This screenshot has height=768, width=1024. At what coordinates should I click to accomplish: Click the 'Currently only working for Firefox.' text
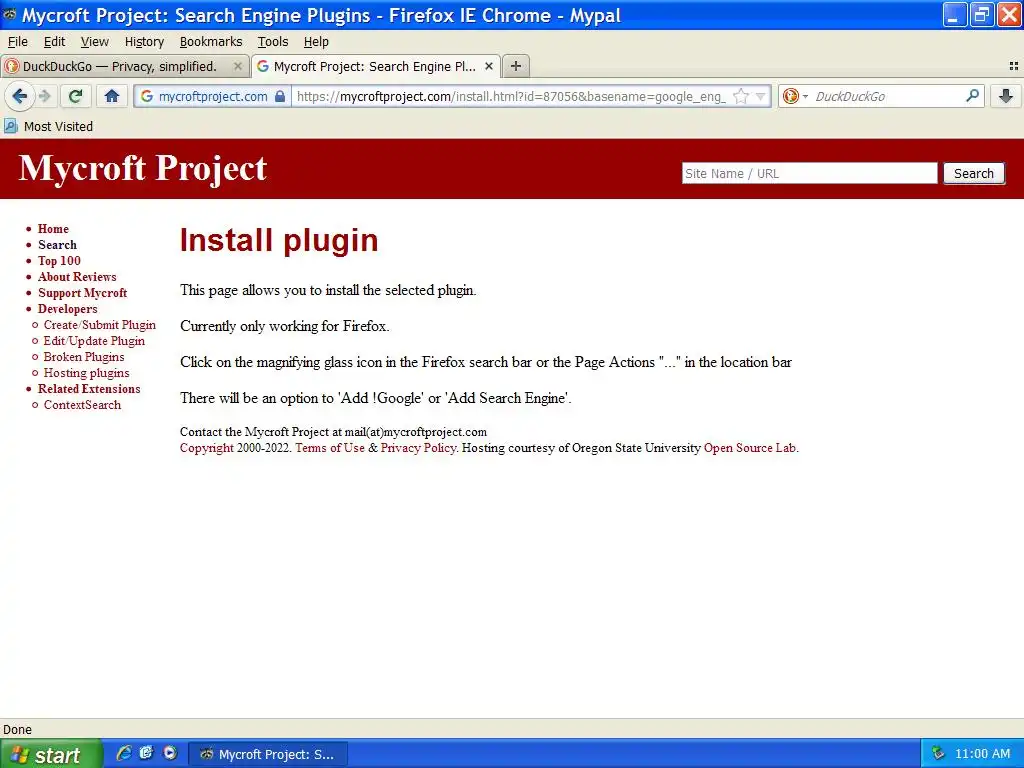(285, 326)
